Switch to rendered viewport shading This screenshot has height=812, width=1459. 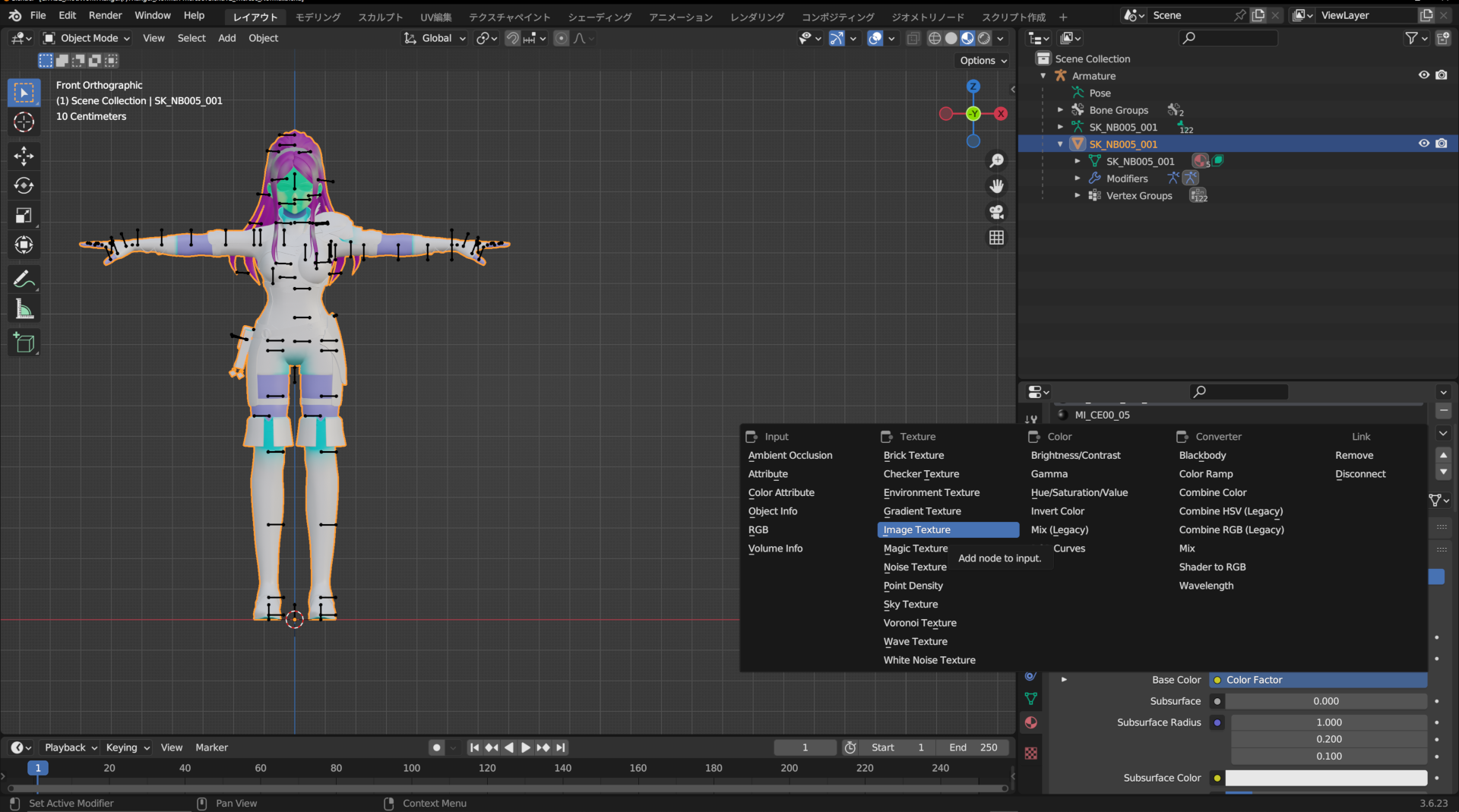tap(984, 38)
